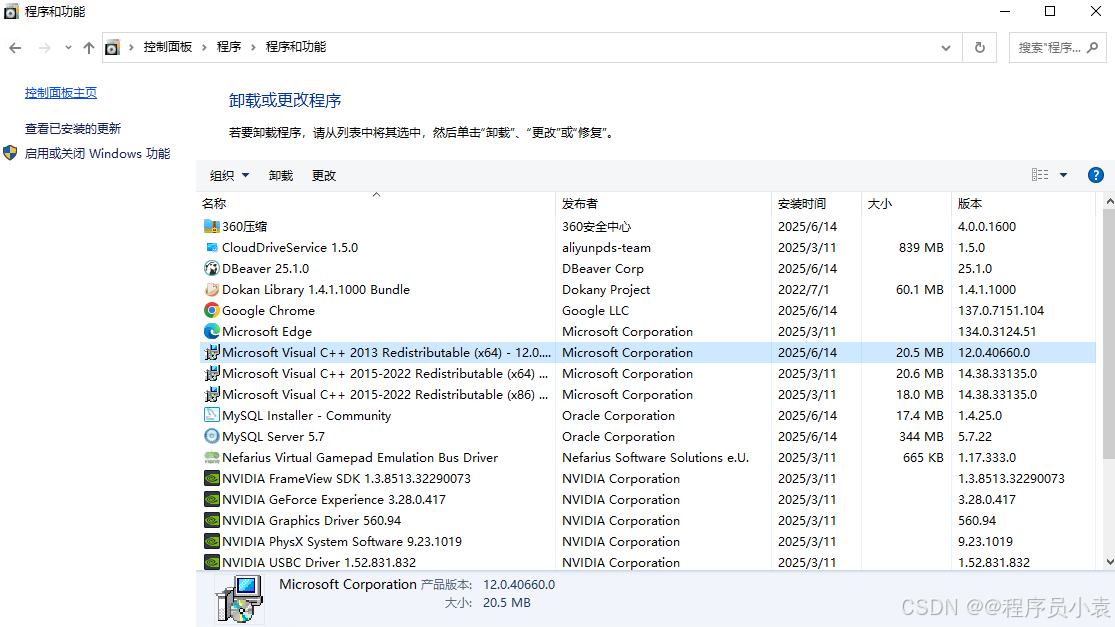Click the 控制面板 breadcrumb
1115x627 pixels.
(x=168, y=47)
